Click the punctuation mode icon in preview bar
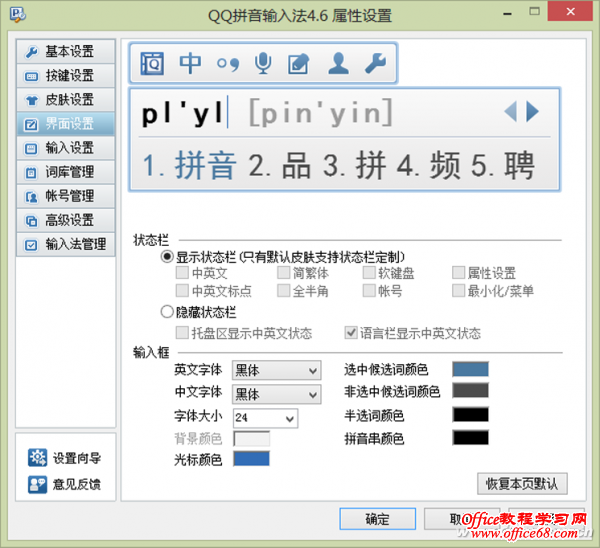The image size is (600, 548). (x=228, y=64)
